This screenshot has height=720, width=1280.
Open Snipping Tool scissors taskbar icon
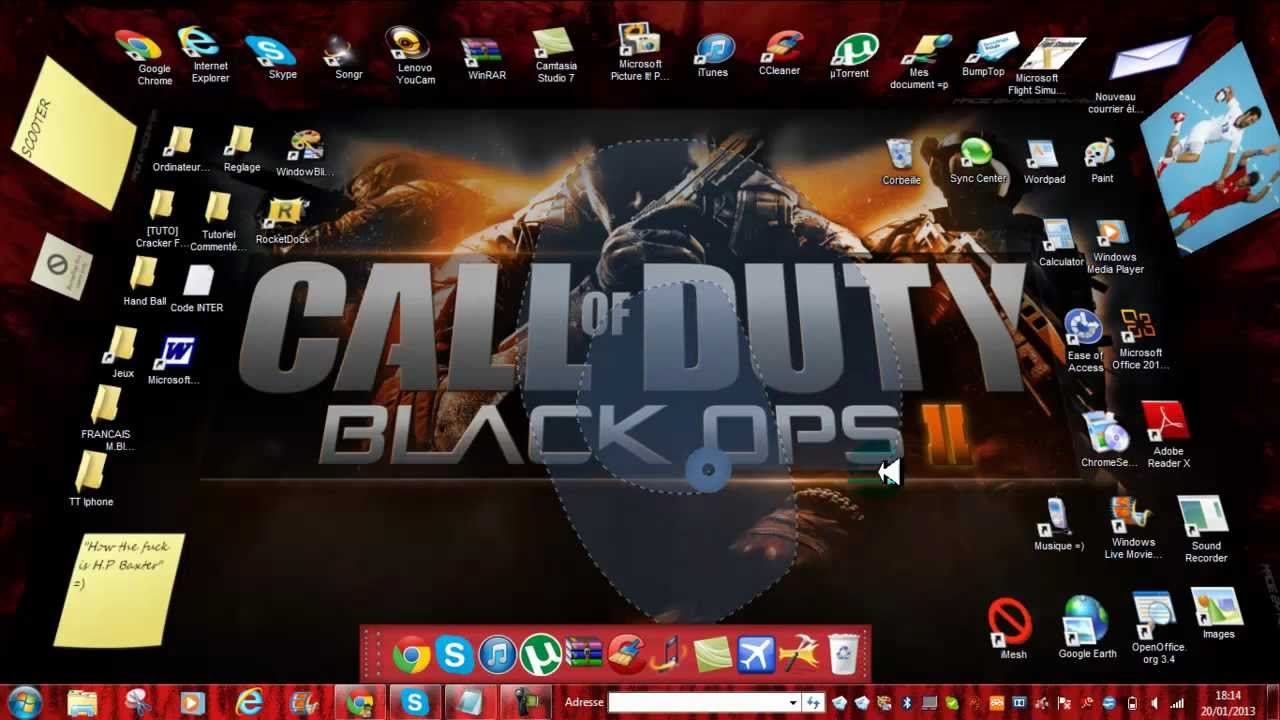137,703
